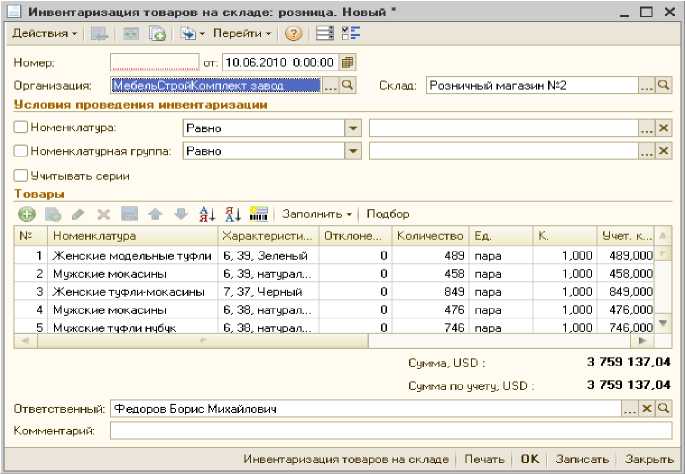Screen dimensions: 685x474
Task: Enable the Номенклатура checkbox
Action: (20, 128)
